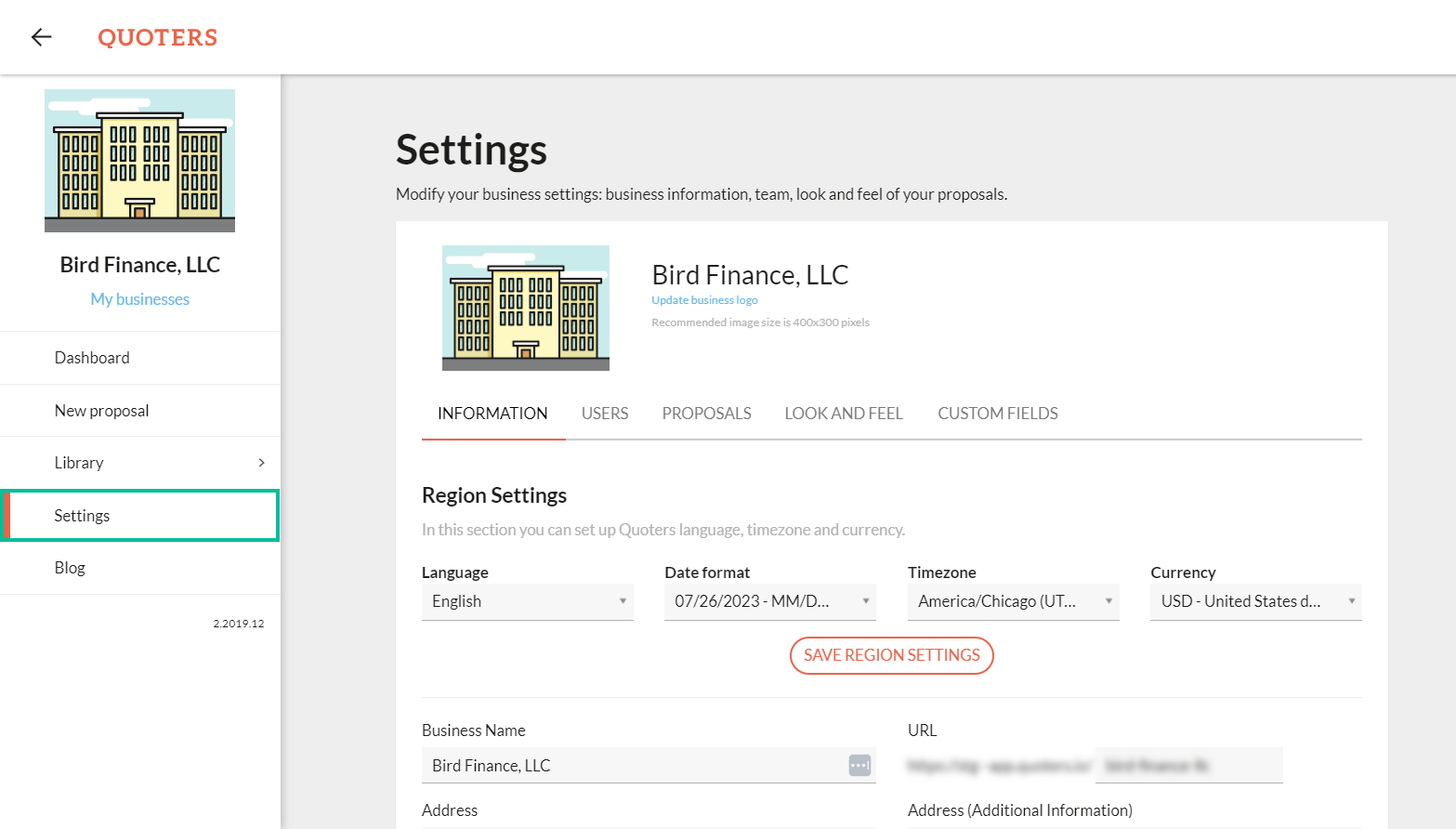Switch to the Users tab

(x=605, y=414)
